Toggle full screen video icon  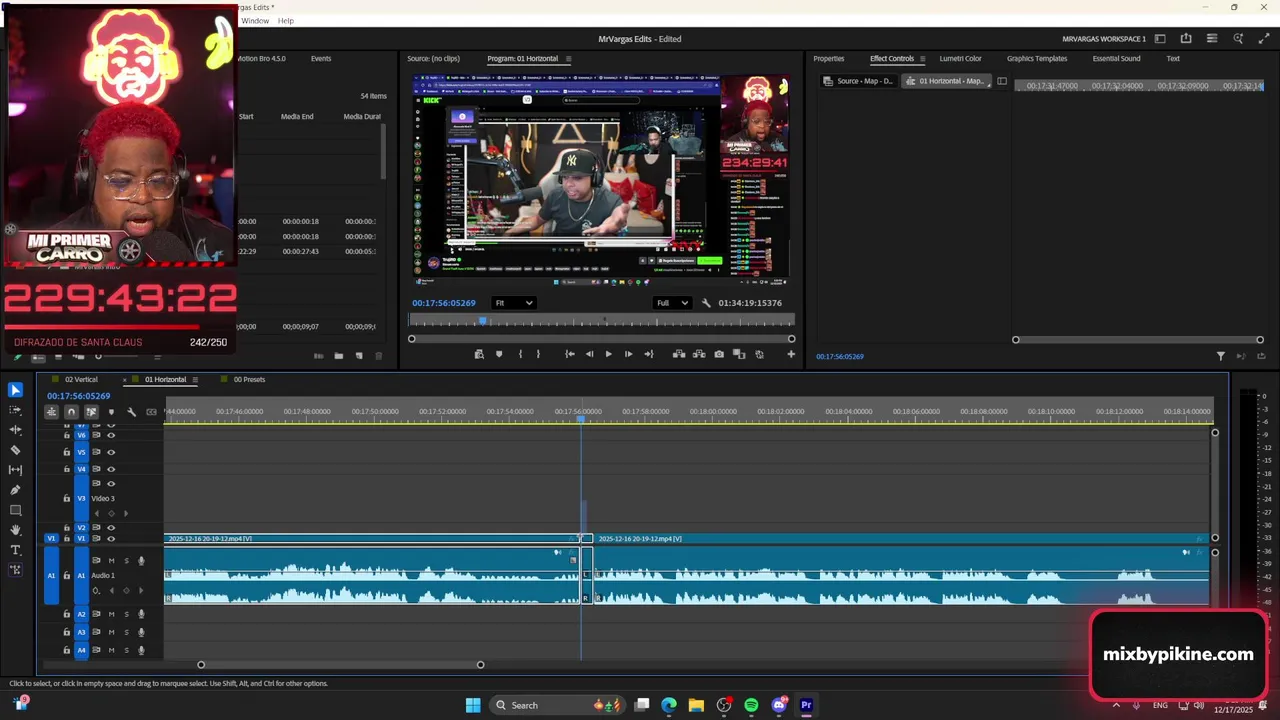click(x=1265, y=39)
